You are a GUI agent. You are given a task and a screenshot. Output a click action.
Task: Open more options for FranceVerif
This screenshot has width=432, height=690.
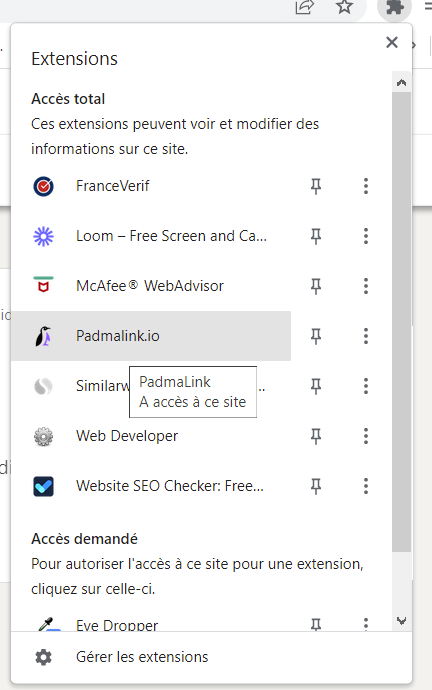tap(366, 186)
